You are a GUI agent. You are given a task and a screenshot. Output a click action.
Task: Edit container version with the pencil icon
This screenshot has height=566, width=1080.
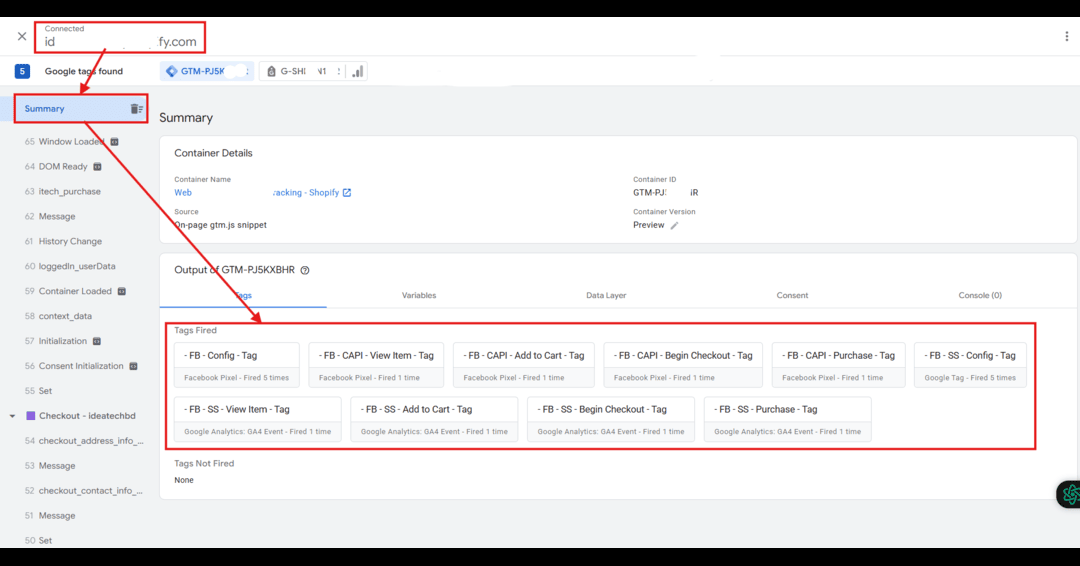[674, 225]
